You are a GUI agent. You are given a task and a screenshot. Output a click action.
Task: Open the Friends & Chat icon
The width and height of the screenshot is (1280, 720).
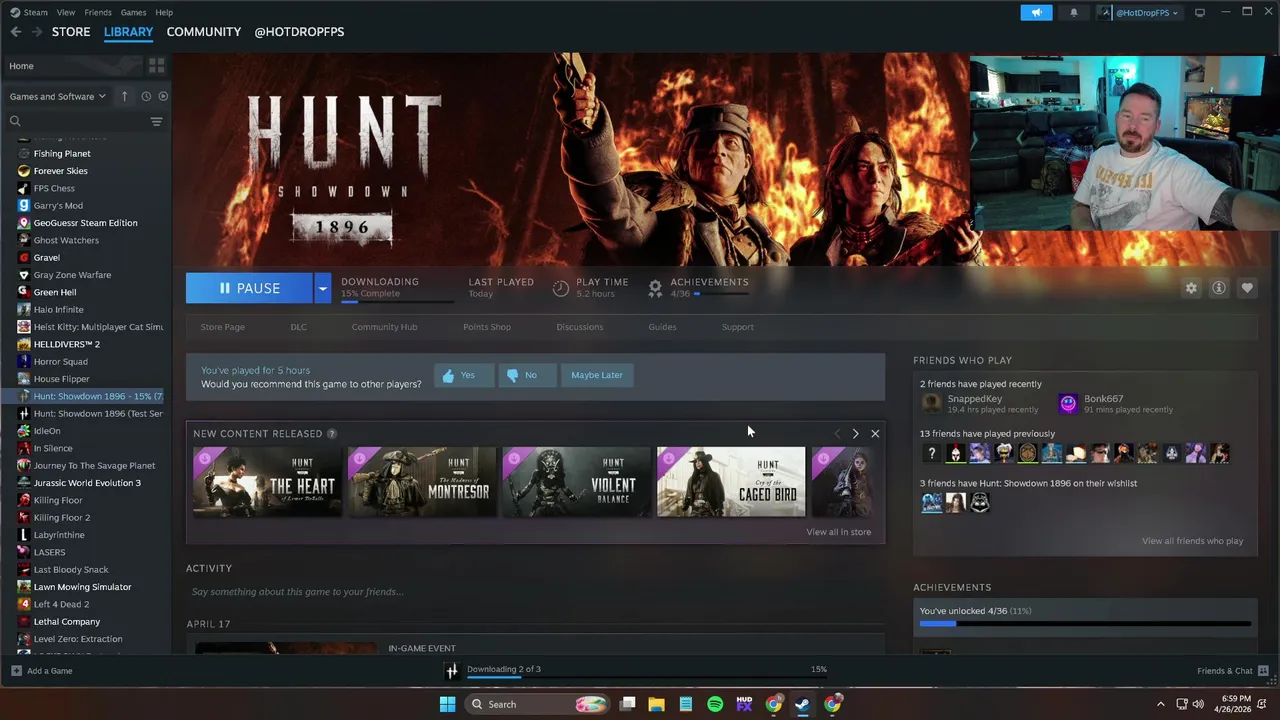[1263, 670]
